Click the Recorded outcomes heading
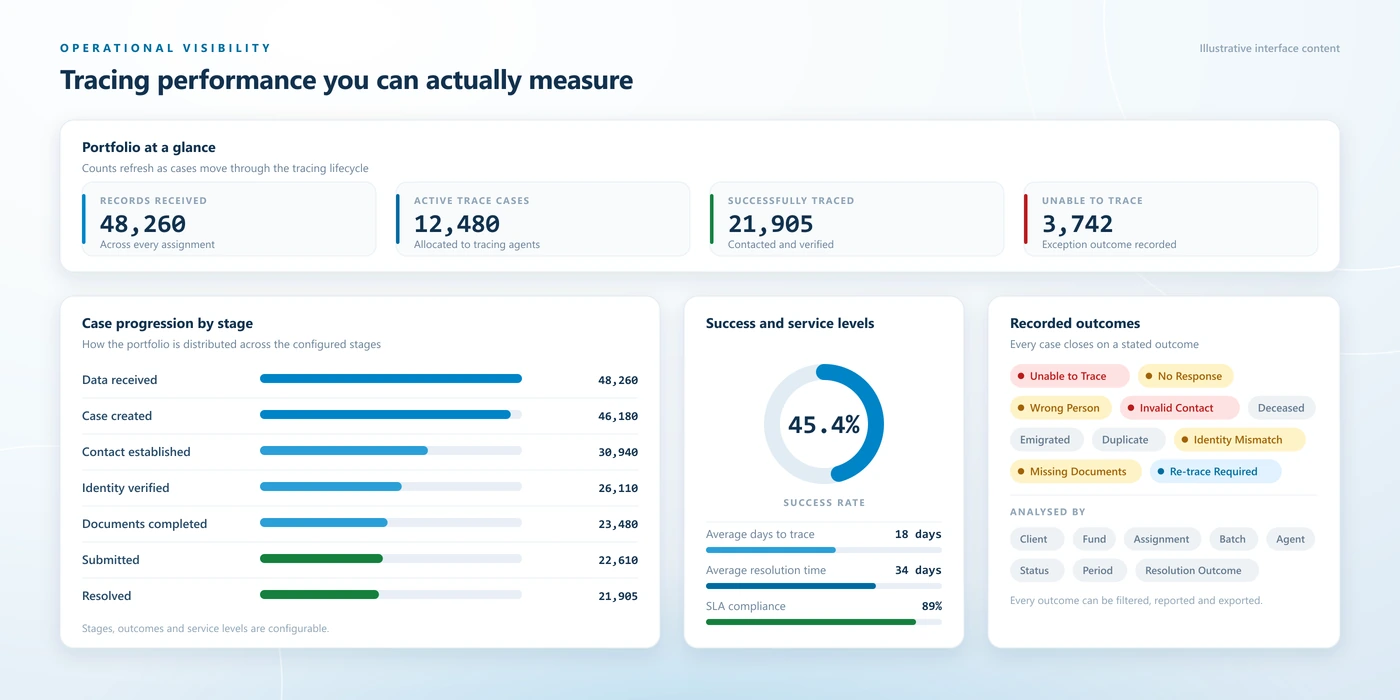Image resolution: width=1400 pixels, height=700 pixels. [x=1075, y=323]
